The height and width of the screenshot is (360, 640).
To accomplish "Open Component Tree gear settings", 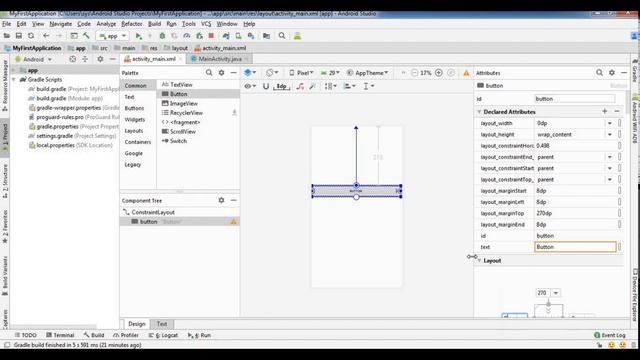I will click(221, 200).
